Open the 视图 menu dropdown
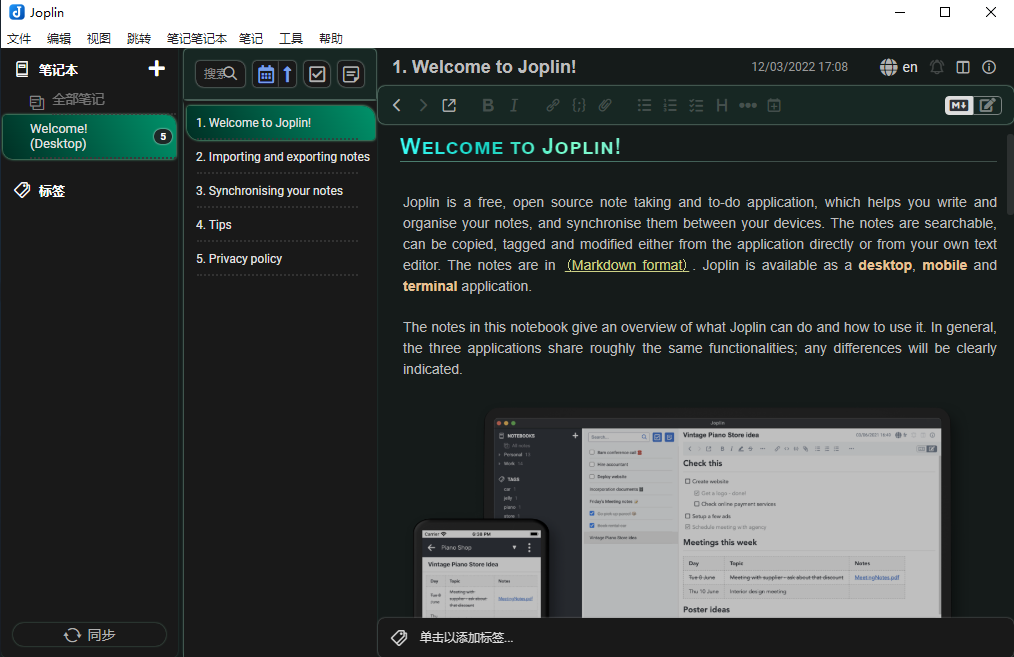 tap(99, 39)
